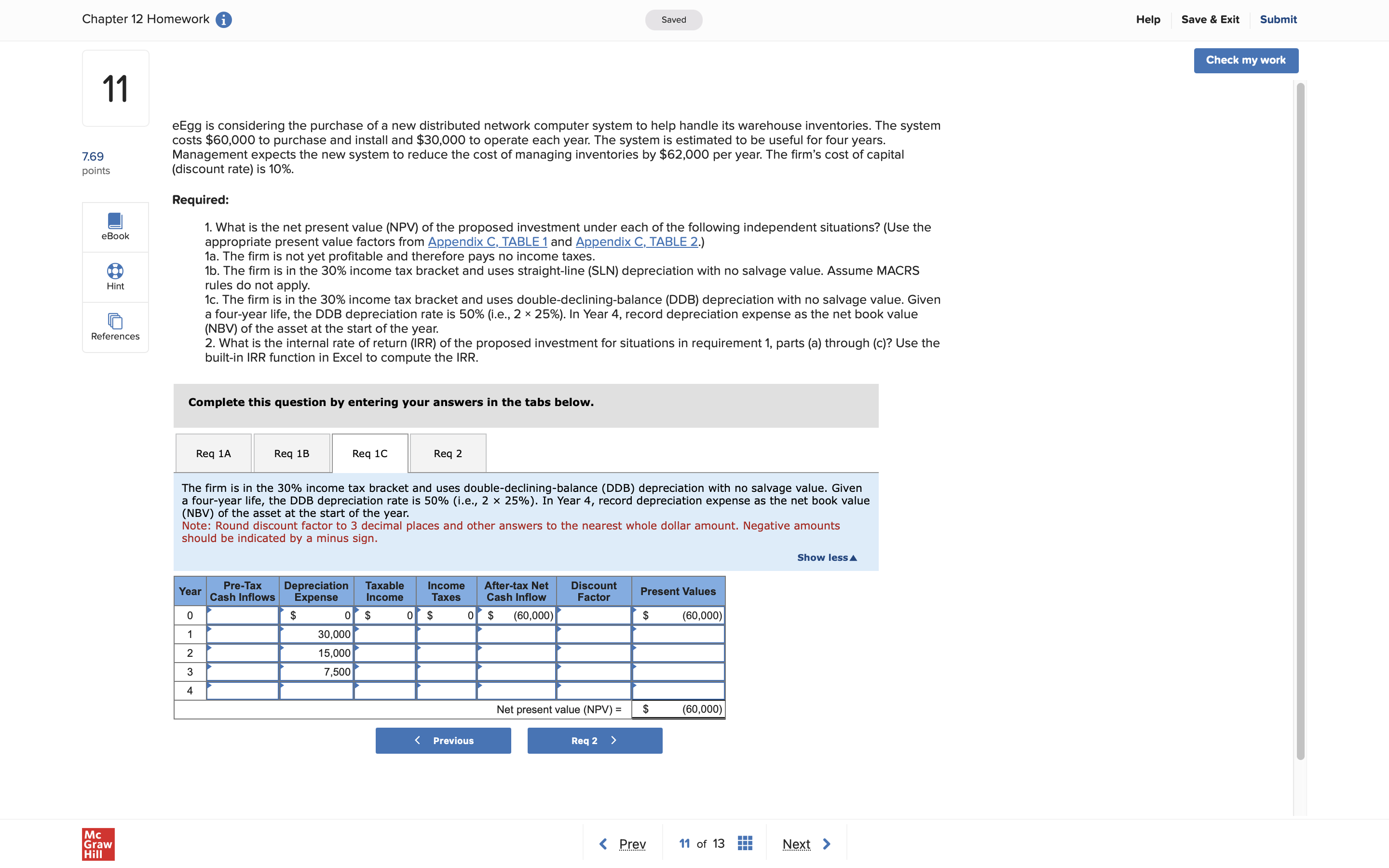Switch to the Req 1A tab

[x=214, y=453]
